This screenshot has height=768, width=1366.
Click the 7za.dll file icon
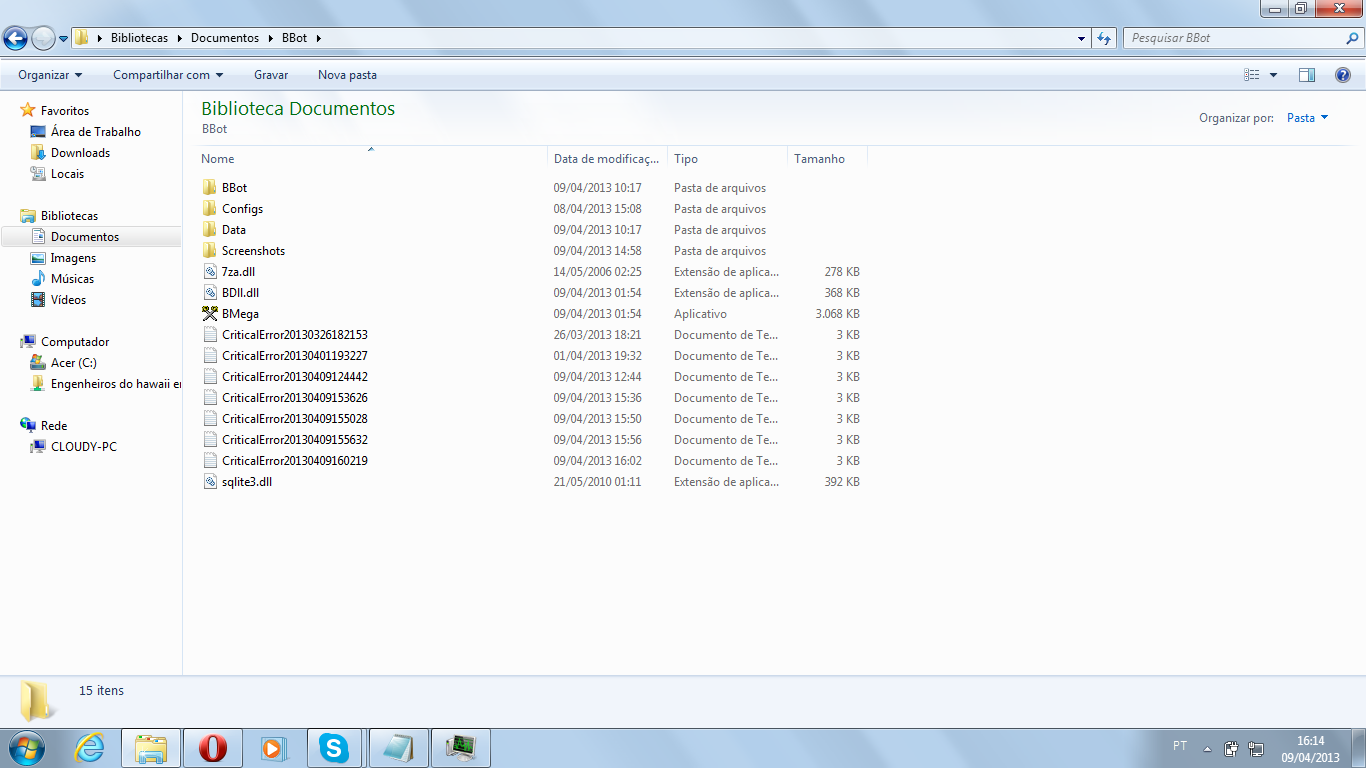(x=210, y=272)
